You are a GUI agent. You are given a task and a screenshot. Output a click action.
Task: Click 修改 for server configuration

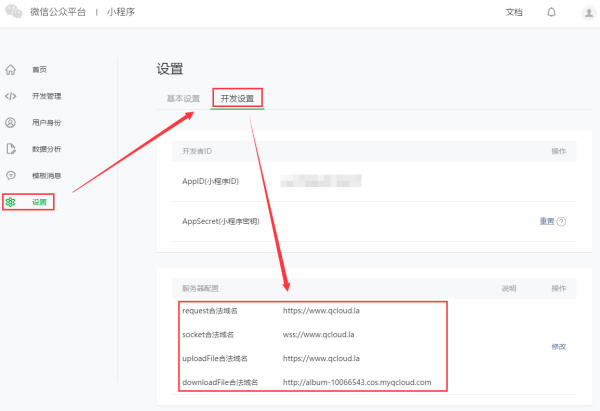[559, 347]
